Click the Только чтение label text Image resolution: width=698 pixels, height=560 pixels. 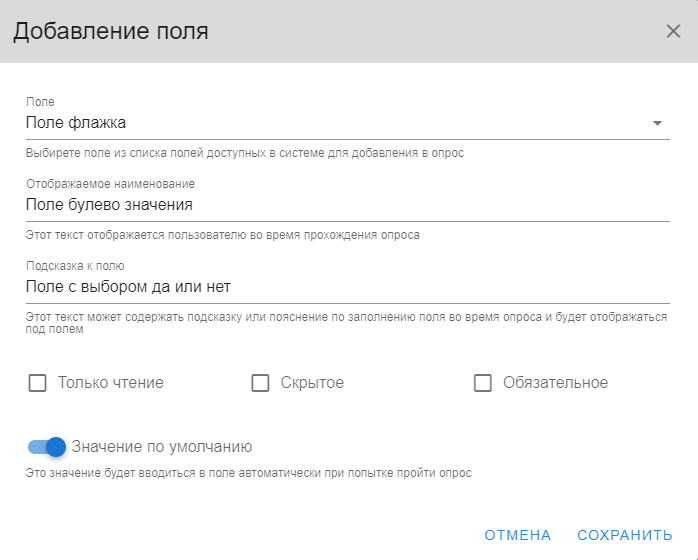[x=111, y=383]
